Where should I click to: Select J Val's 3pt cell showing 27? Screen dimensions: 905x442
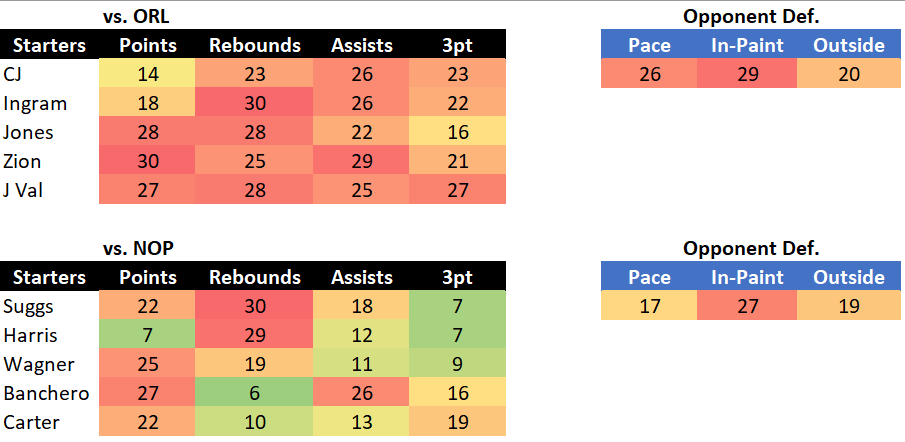pyautogui.click(x=458, y=189)
